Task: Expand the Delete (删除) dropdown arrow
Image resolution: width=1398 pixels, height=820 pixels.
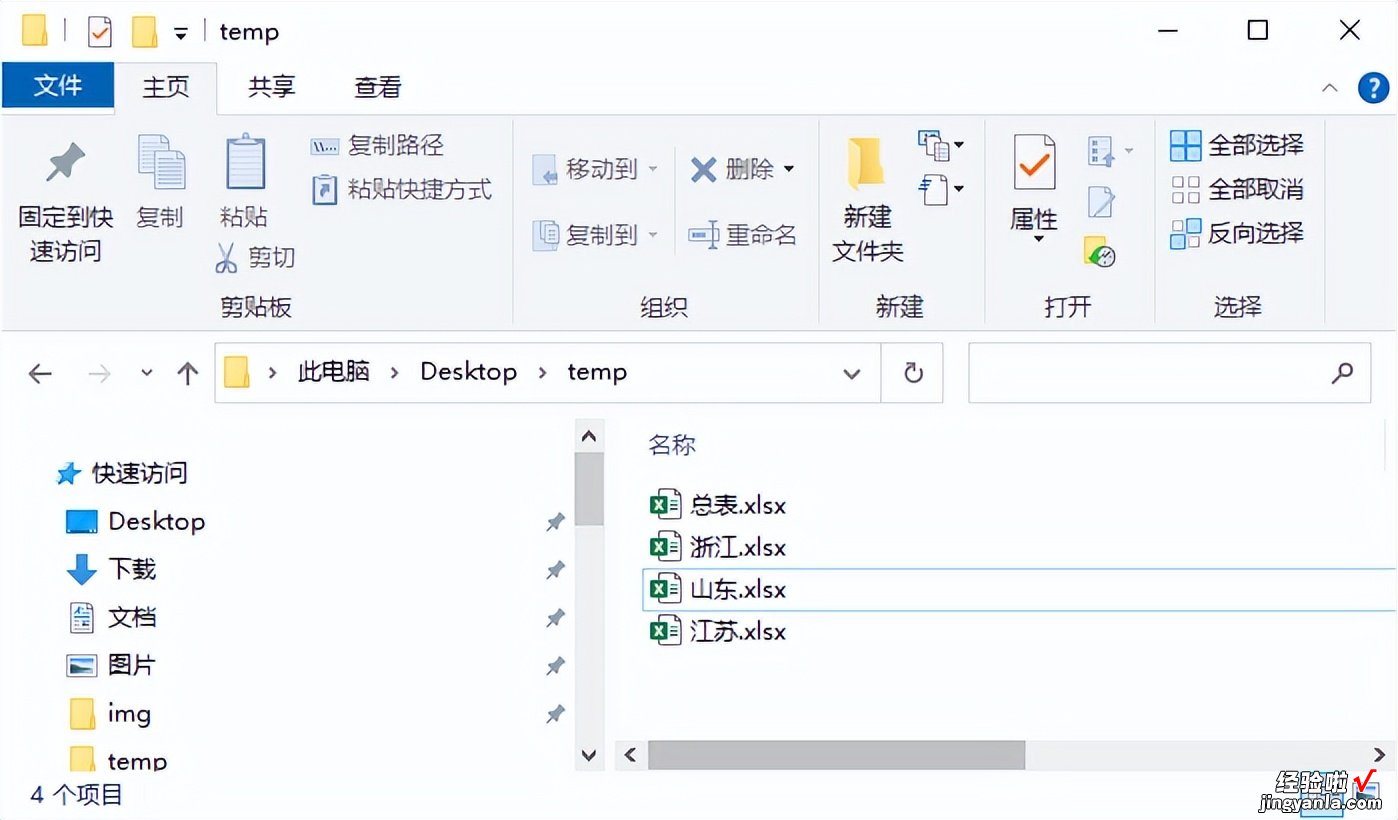Action: point(789,170)
